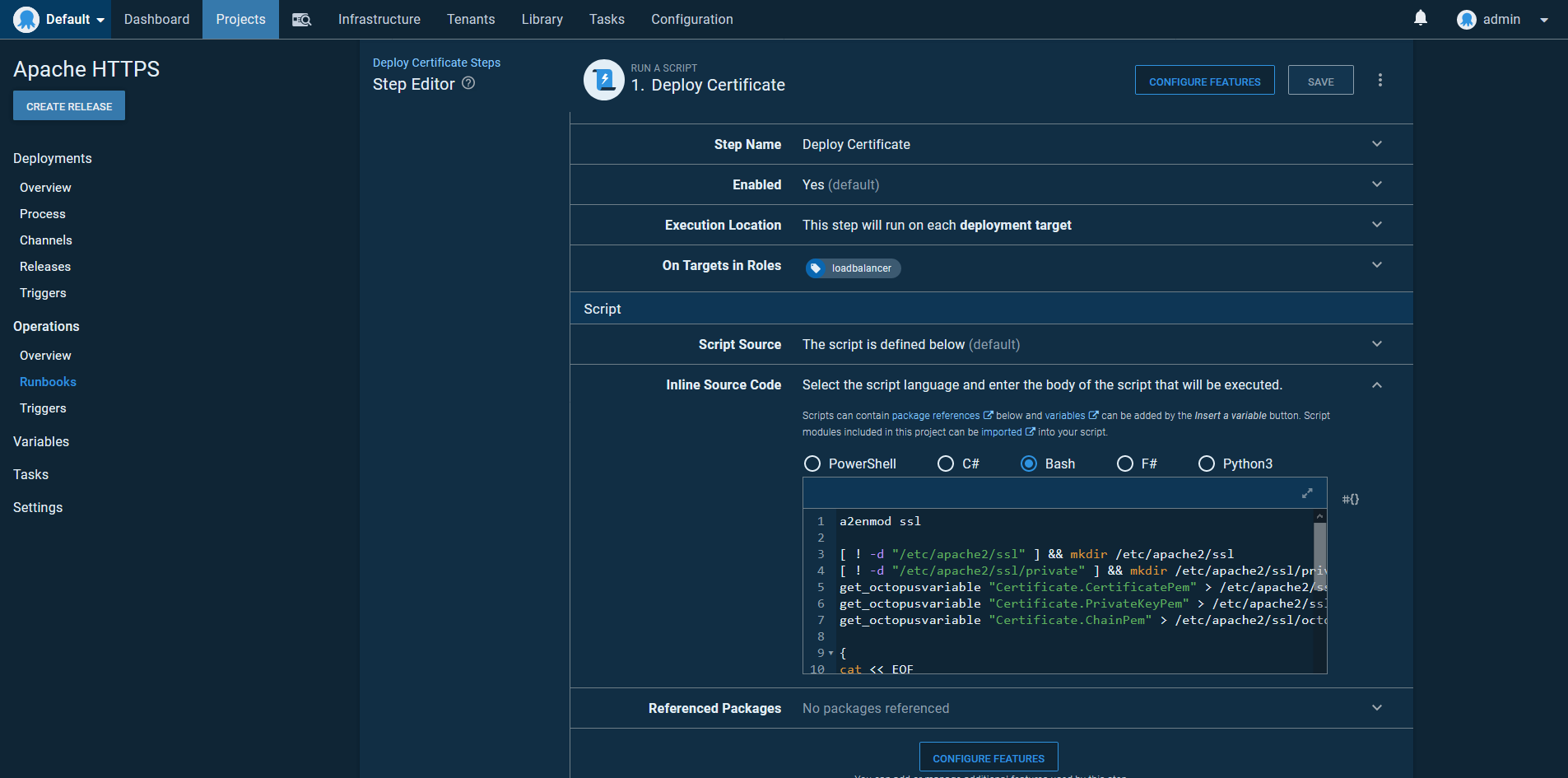This screenshot has width=1568, height=778.
Task: Open Runbooks in the sidebar
Action: click(x=48, y=382)
